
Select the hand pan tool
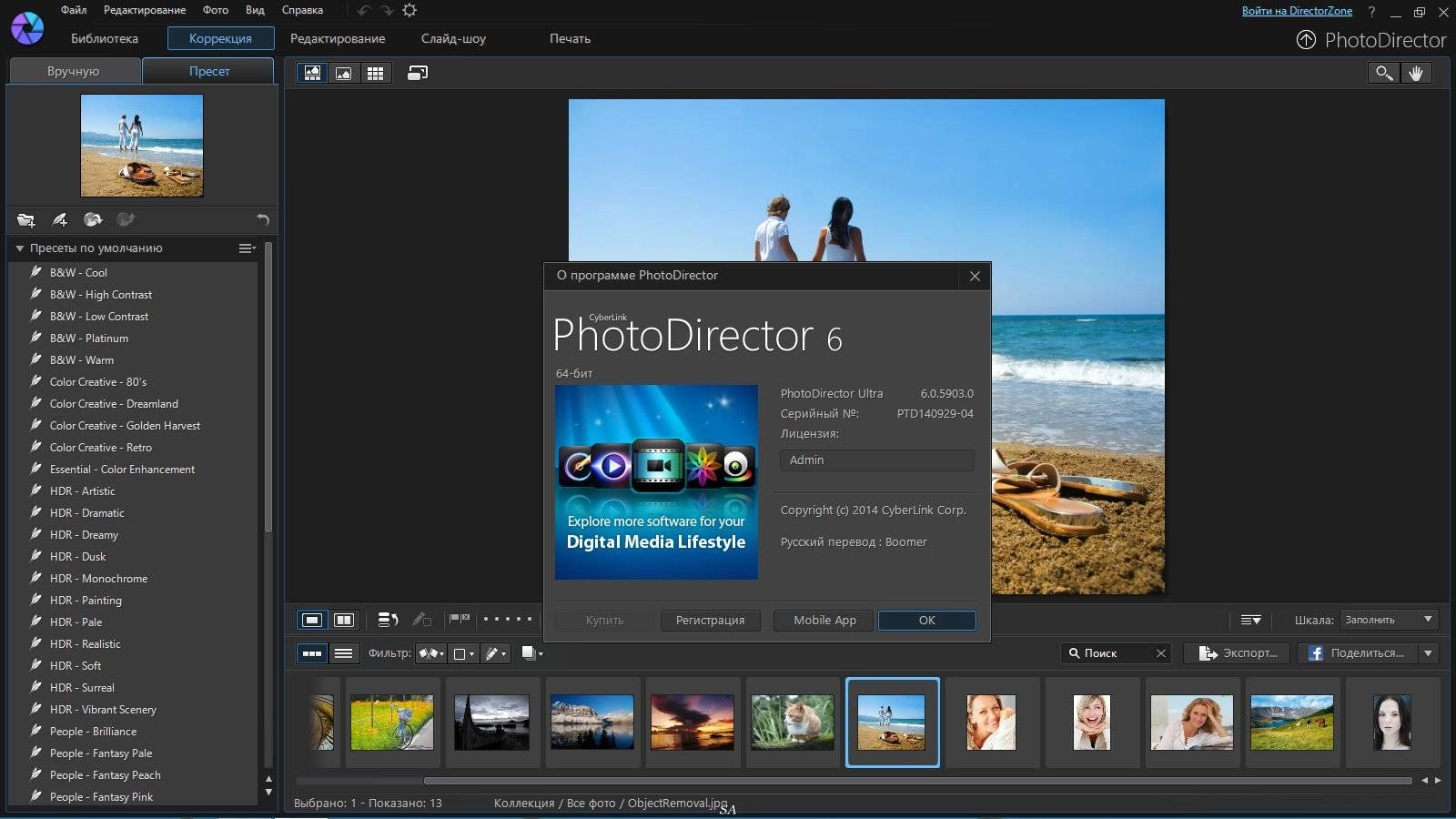pos(1416,73)
